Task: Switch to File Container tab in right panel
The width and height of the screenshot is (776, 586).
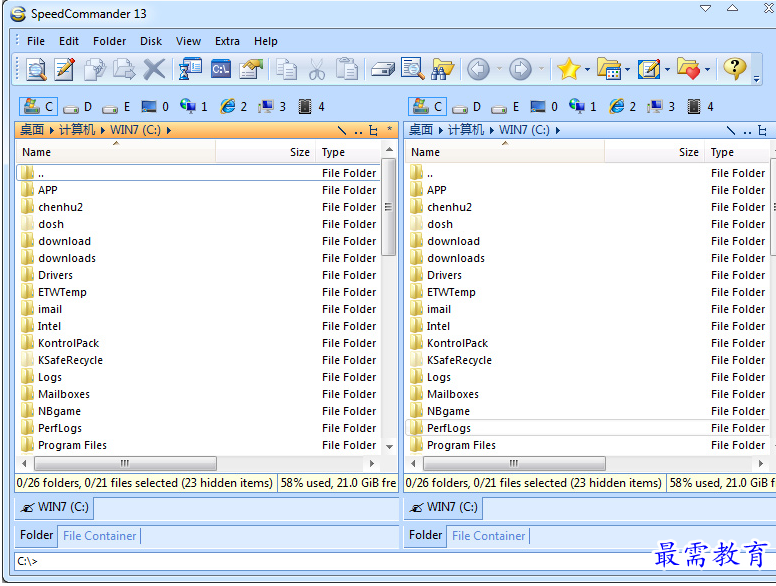Action: (x=488, y=536)
